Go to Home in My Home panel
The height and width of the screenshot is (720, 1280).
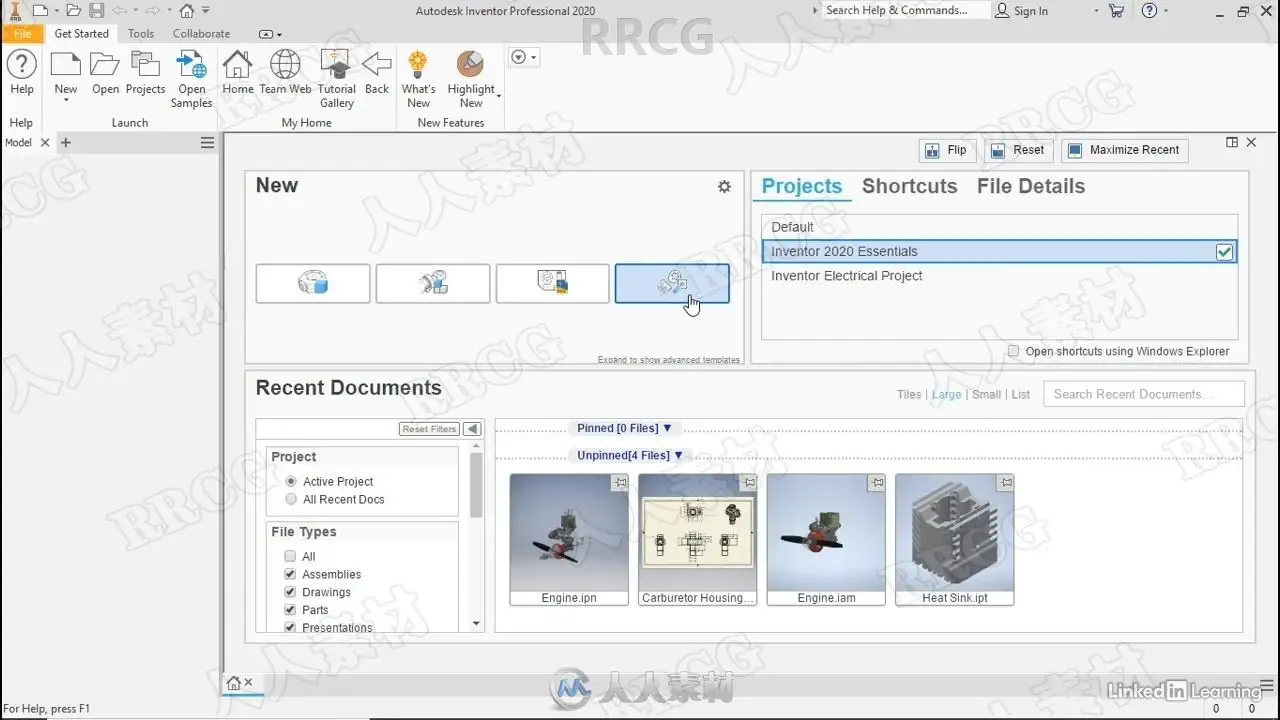click(237, 73)
